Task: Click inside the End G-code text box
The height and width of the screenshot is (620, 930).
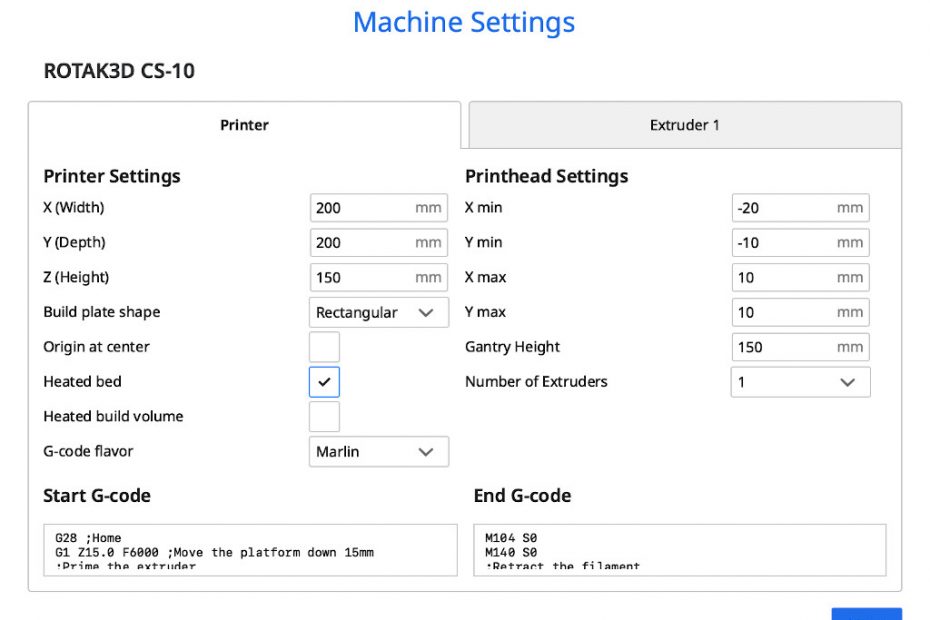Action: coord(679,550)
